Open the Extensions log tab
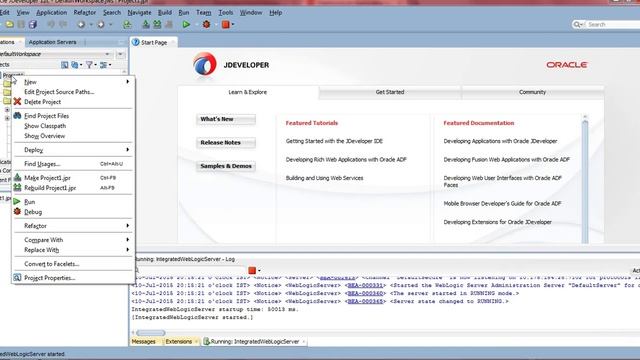This screenshot has height=360, width=640. 179,342
